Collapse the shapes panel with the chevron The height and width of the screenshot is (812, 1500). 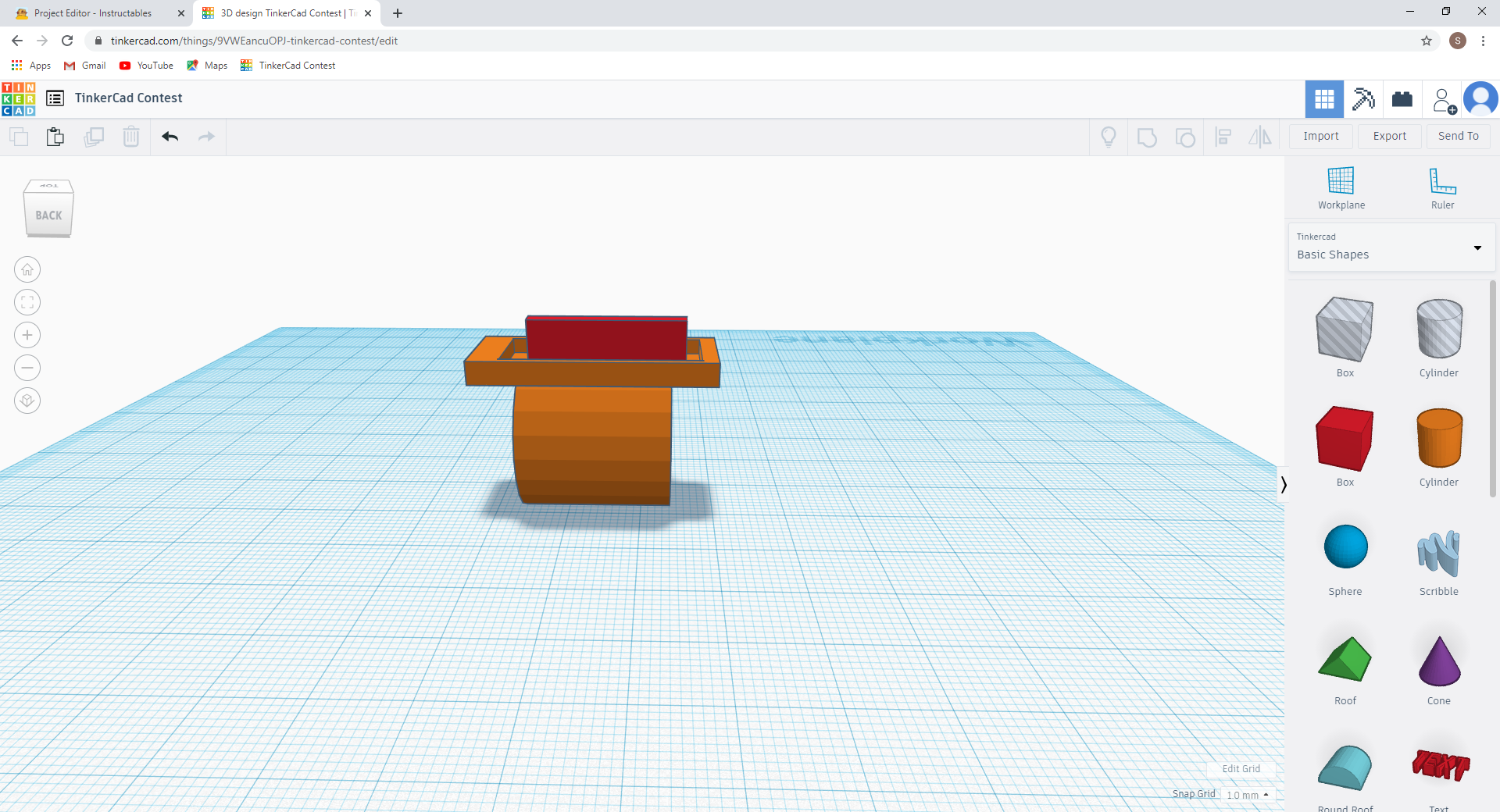[x=1284, y=484]
